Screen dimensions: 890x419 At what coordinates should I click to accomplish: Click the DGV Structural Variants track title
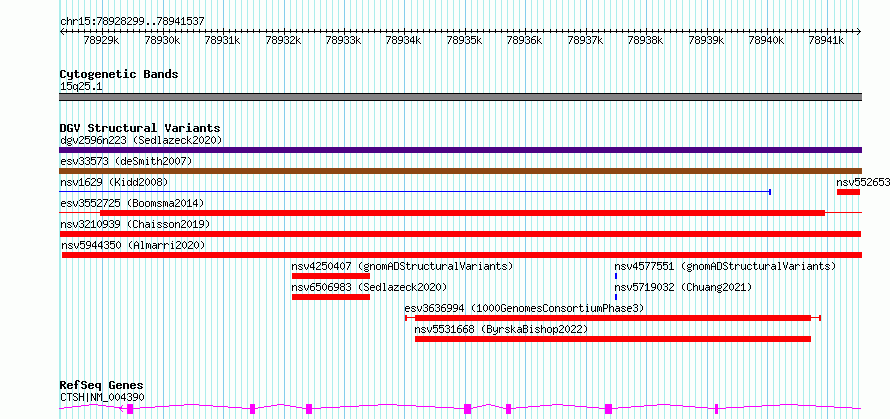pos(140,128)
